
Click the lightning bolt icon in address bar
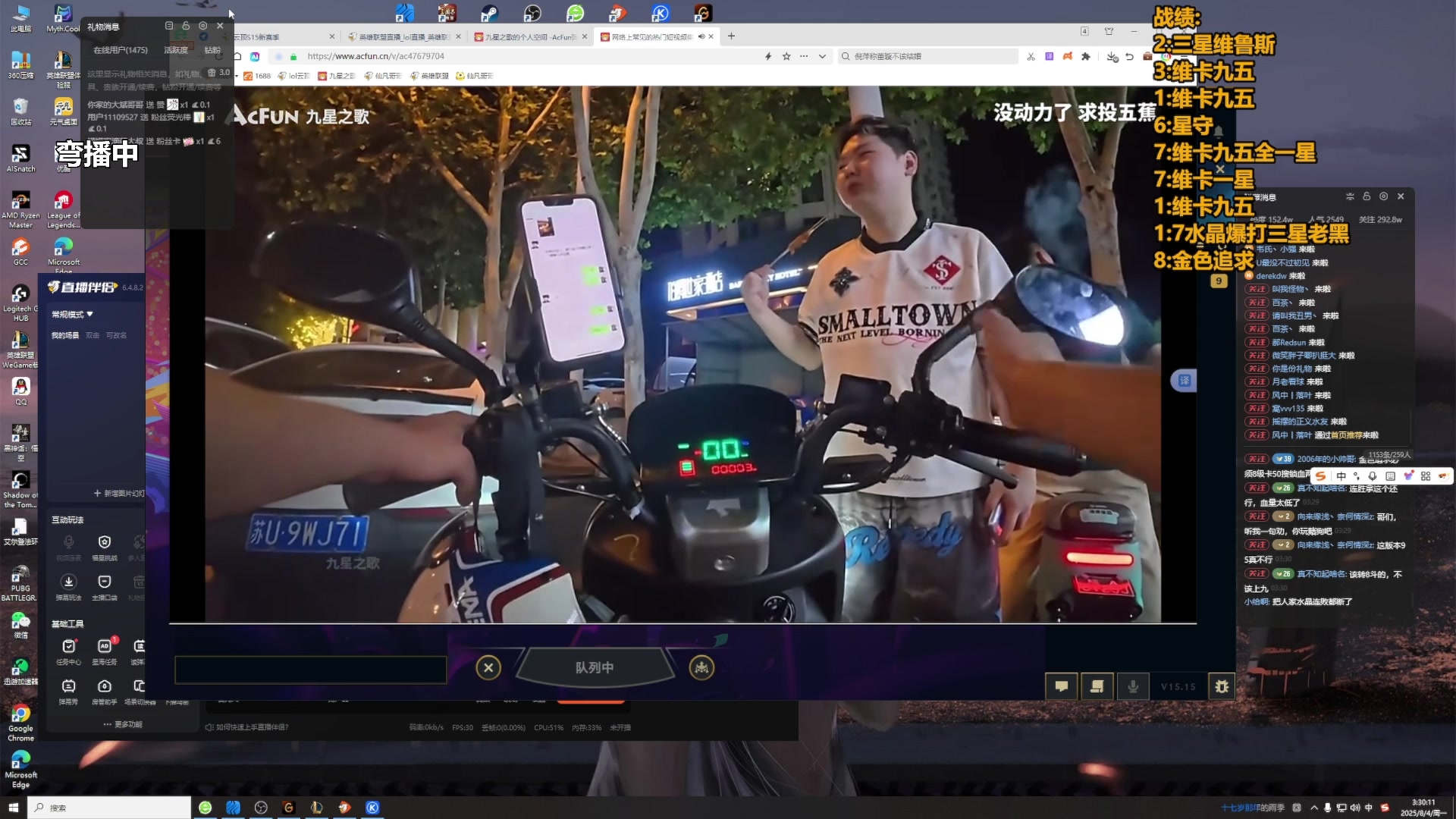coord(768,56)
